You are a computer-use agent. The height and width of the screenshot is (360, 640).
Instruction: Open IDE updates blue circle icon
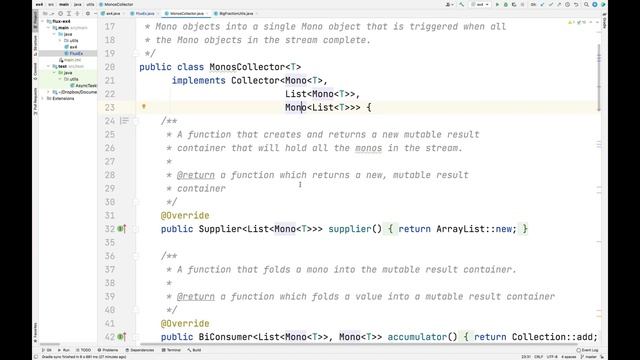click(595, 4)
